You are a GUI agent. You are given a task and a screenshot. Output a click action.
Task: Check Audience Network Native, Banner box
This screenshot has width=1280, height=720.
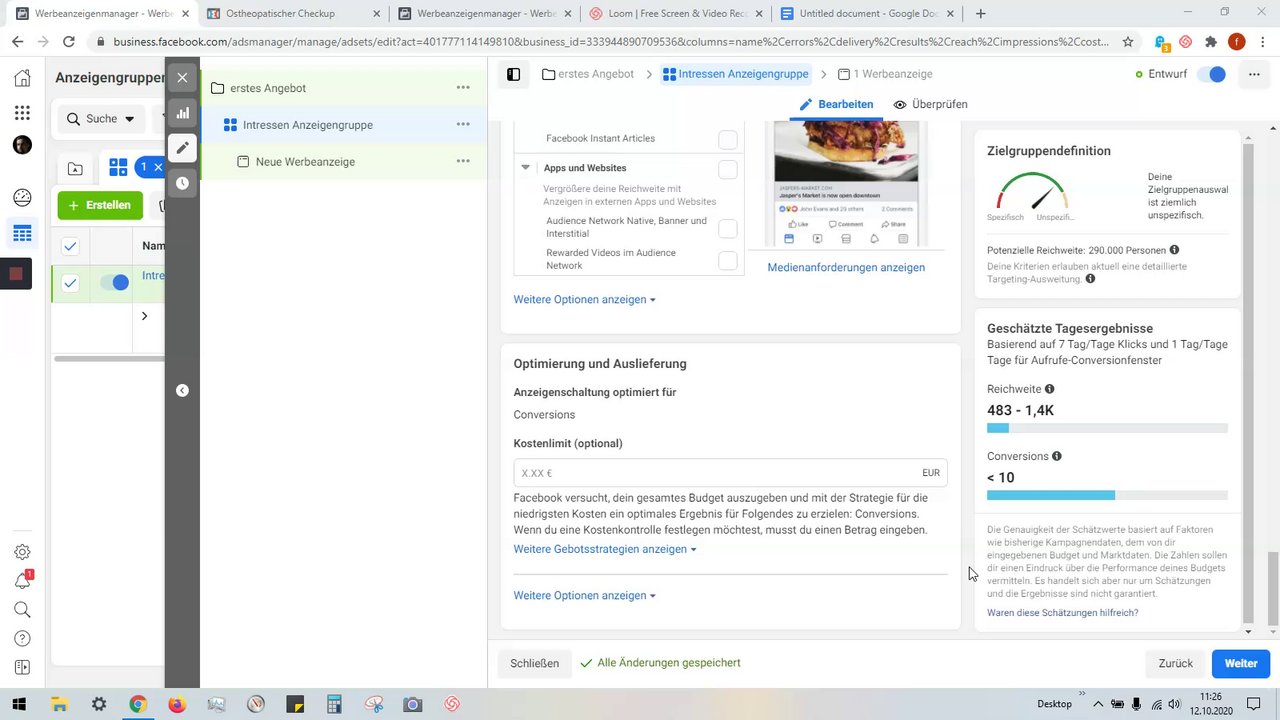pos(728,229)
